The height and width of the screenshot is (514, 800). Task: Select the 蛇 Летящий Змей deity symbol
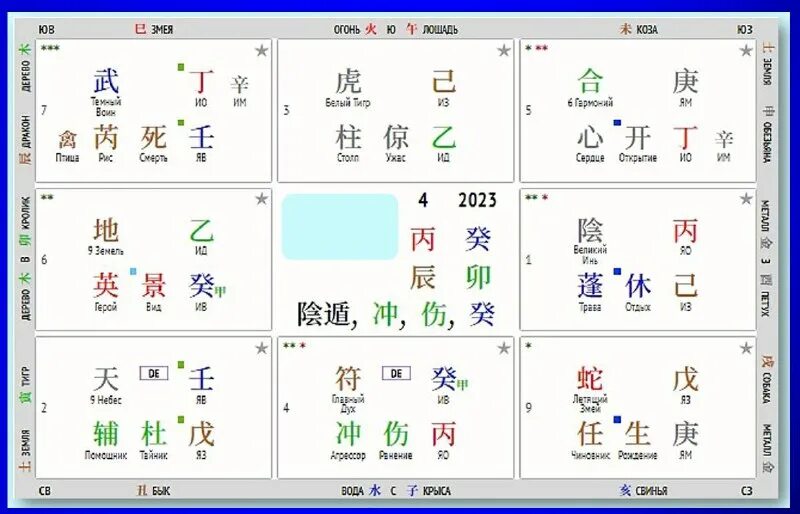590,379
